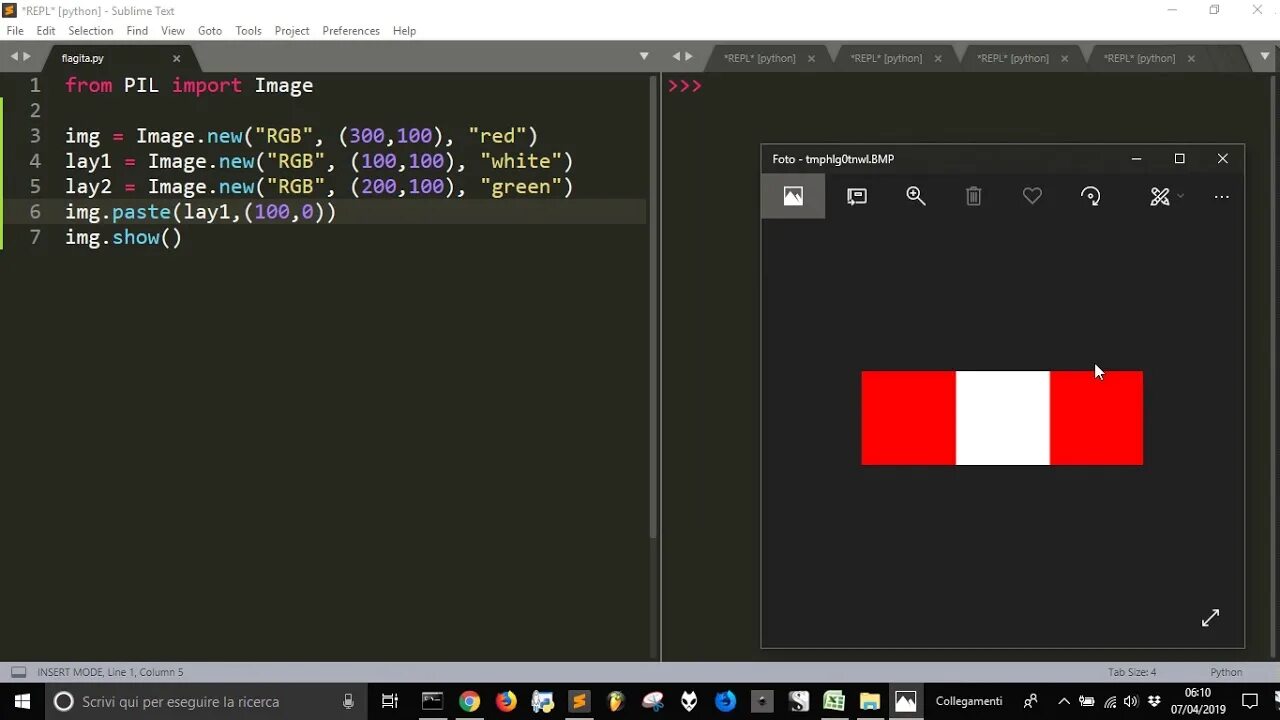This screenshot has height=720, width=1280.
Task: Click the magnifier zoom icon in Photos
Action: (x=915, y=196)
